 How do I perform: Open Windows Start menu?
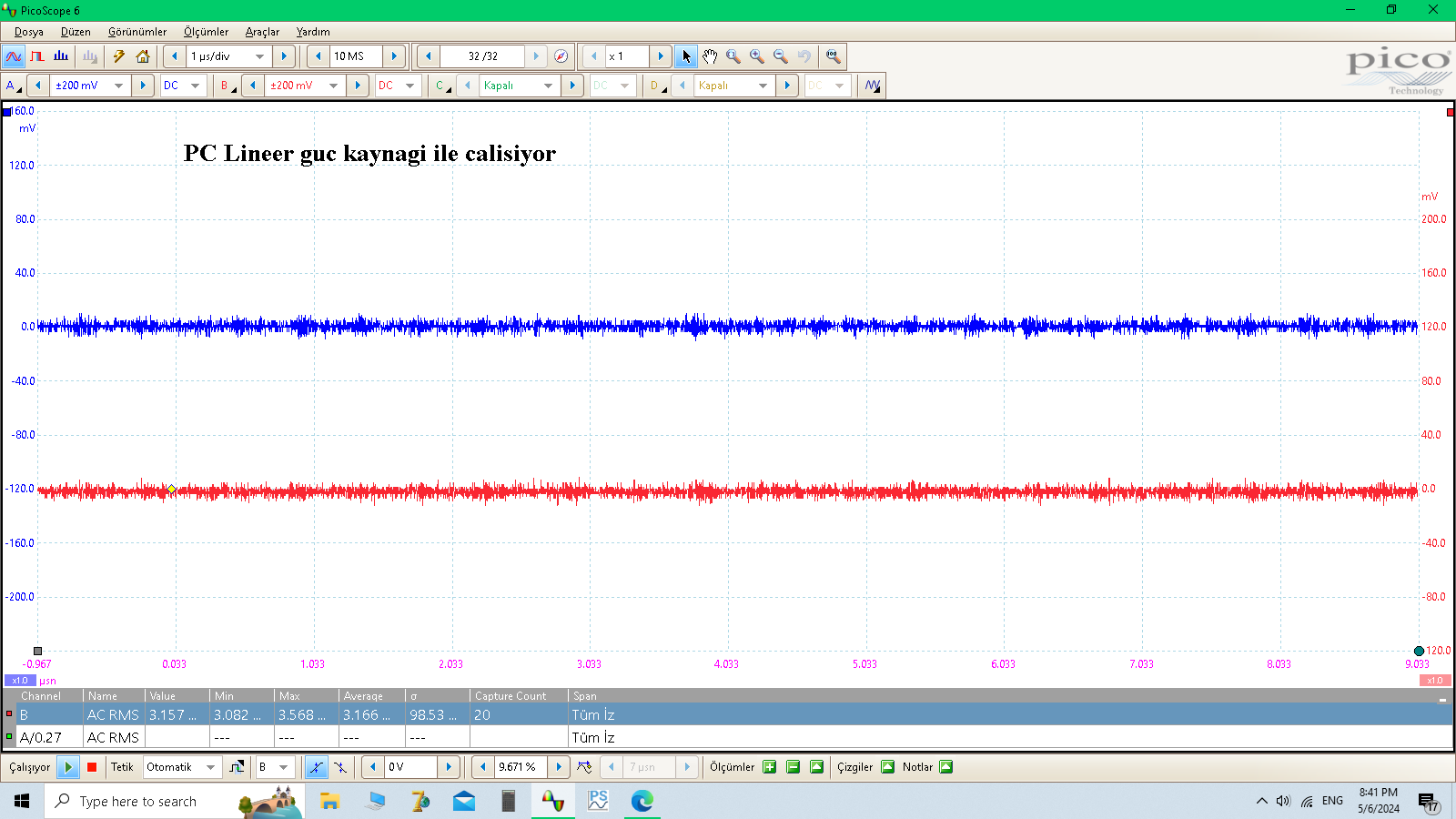pos(22,801)
